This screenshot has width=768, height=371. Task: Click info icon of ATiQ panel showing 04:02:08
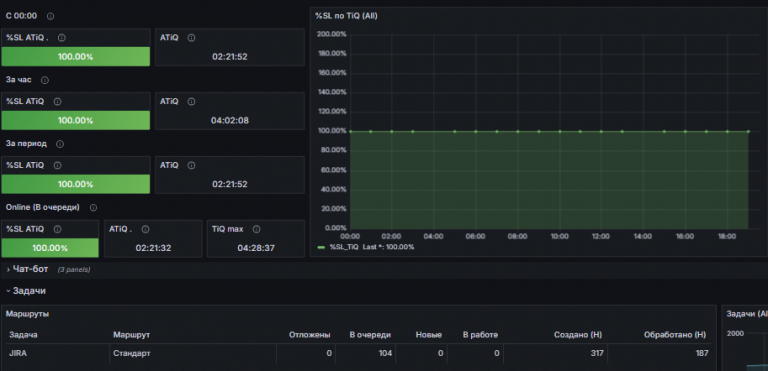pos(192,101)
